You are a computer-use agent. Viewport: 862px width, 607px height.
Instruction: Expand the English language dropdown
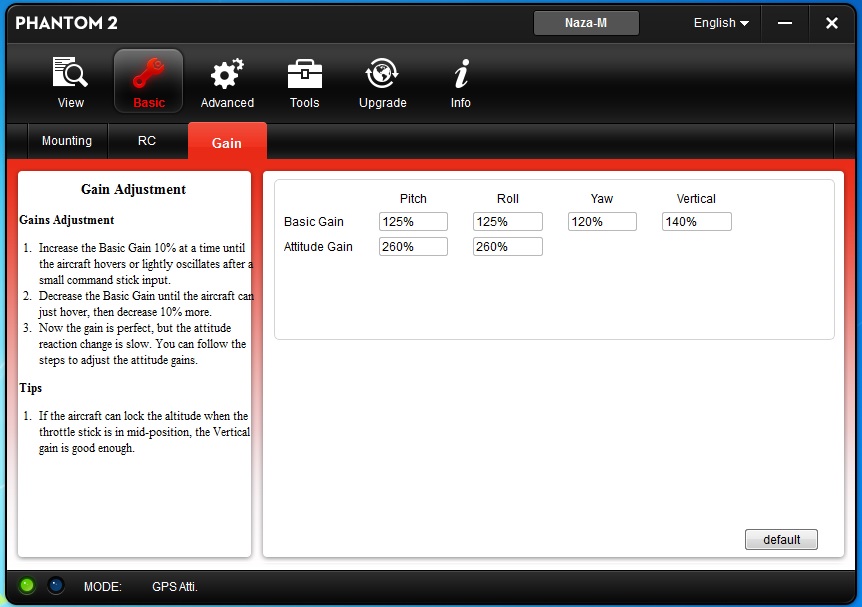(x=721, y=23)
